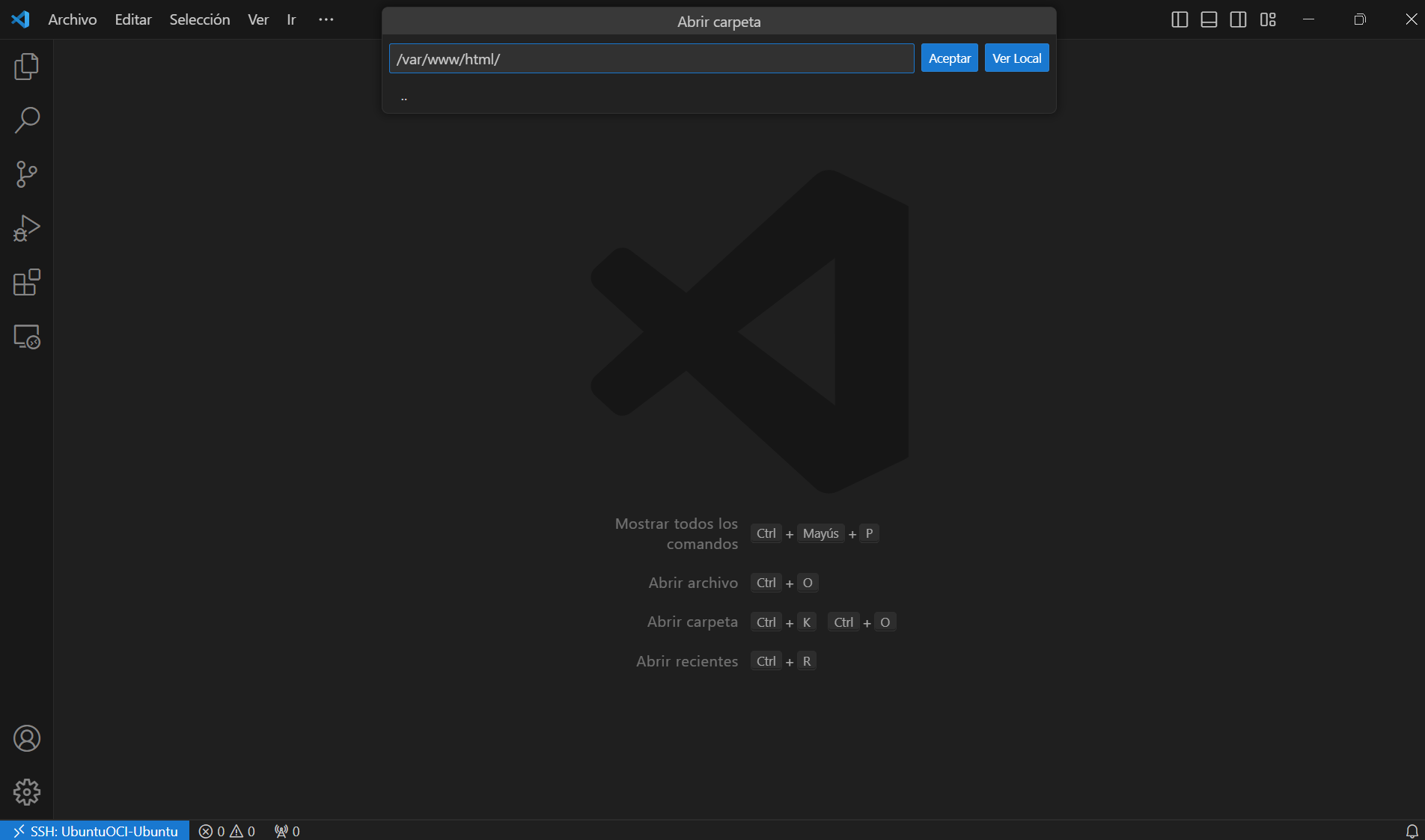Open the Manage gear icon
The image size is (1425, 840).
point(26,792)
